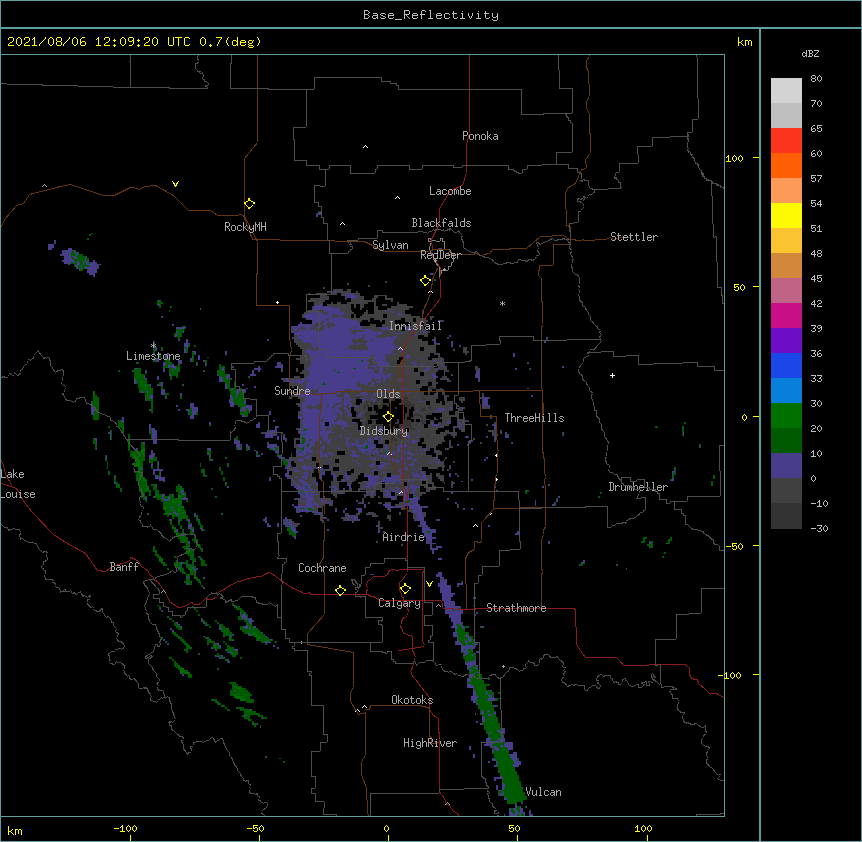Viewport: 862px width, 842px height.
Task: Click the yellow diamond marker above RockyMH
Action: tap(249, 204)
